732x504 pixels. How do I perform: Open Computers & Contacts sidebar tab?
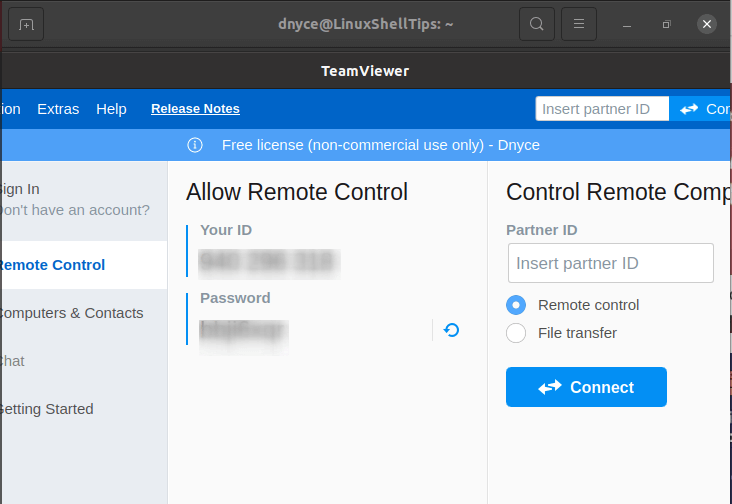click(x=84, y=313)
